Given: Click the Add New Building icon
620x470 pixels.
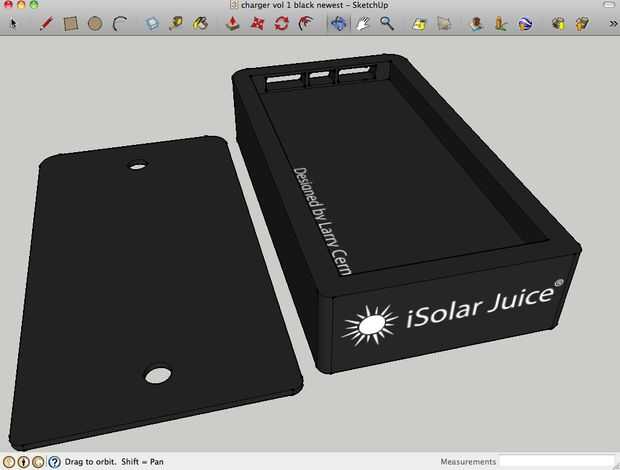Looking at the screenshot, I should click(476, 24).
